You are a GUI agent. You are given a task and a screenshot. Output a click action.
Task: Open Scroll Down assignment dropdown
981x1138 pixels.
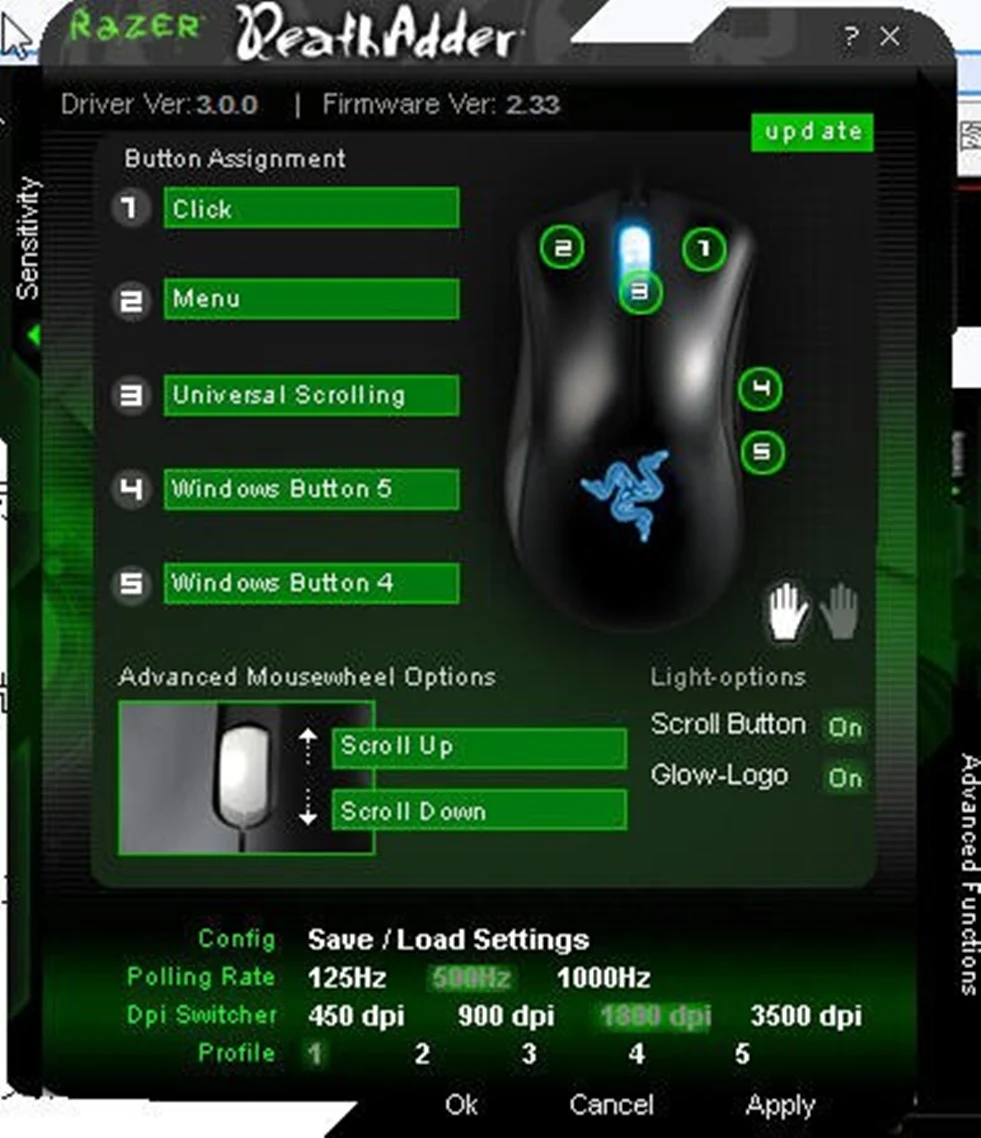click(x=479, y=810)
